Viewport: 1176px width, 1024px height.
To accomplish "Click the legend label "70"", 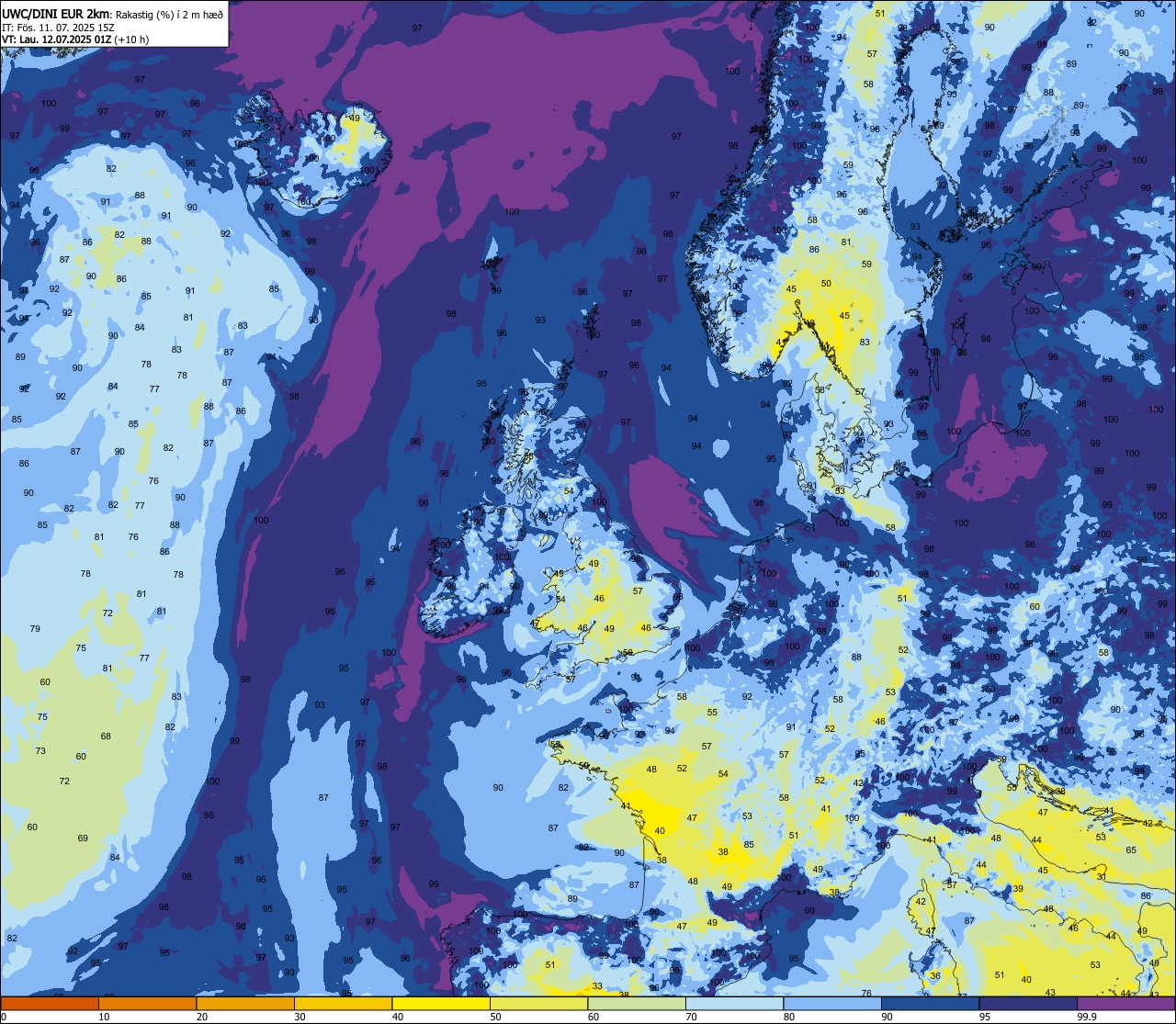I will (x=691, y=1017).
